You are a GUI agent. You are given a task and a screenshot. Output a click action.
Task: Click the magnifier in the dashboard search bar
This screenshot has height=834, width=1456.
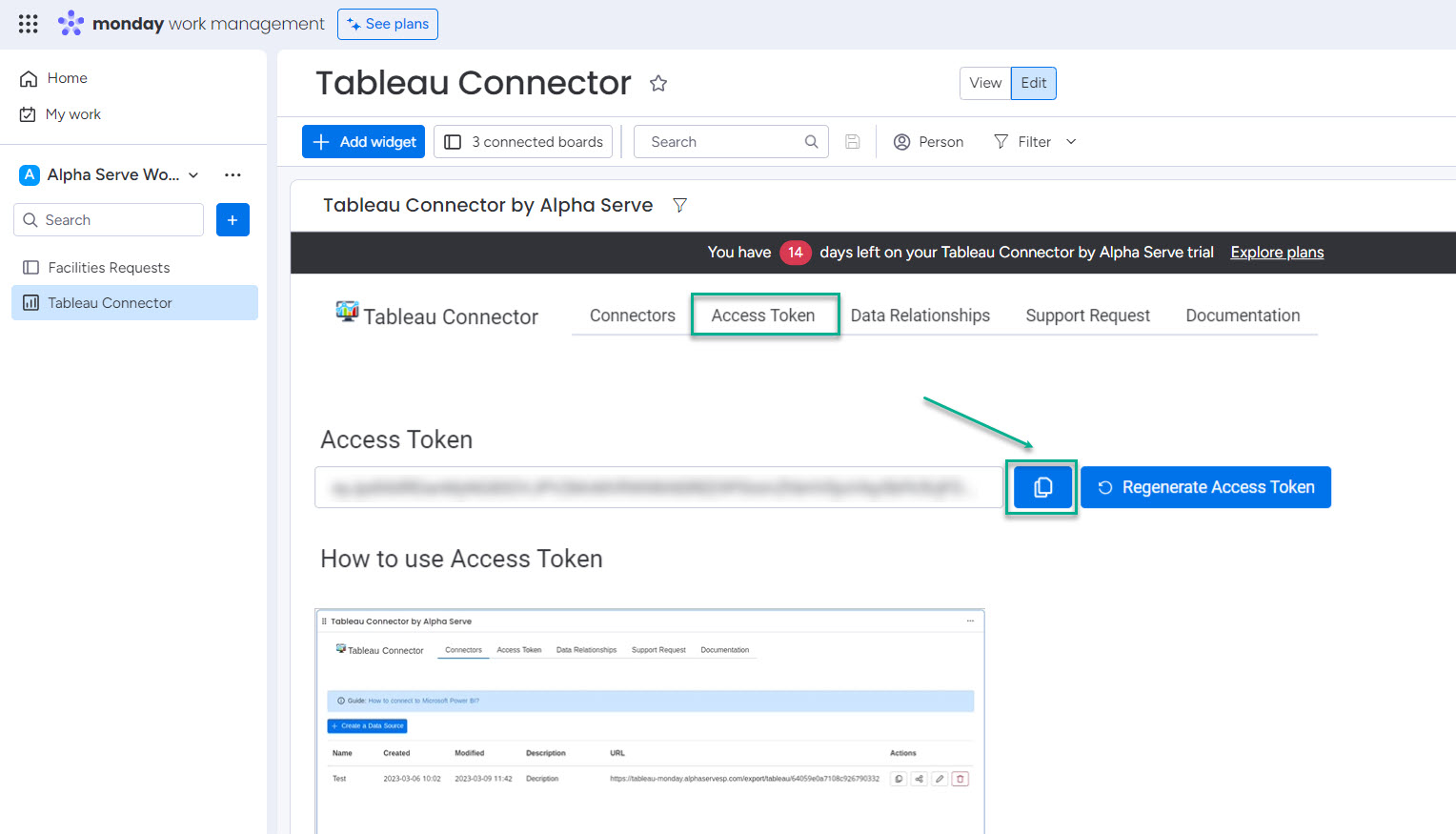tap(811, 141)
